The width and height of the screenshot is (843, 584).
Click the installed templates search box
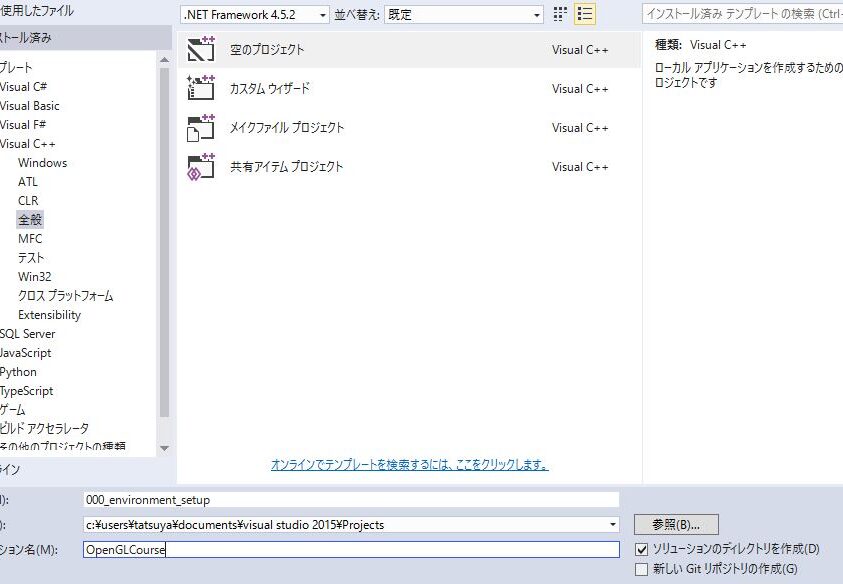tap(742, 14)
